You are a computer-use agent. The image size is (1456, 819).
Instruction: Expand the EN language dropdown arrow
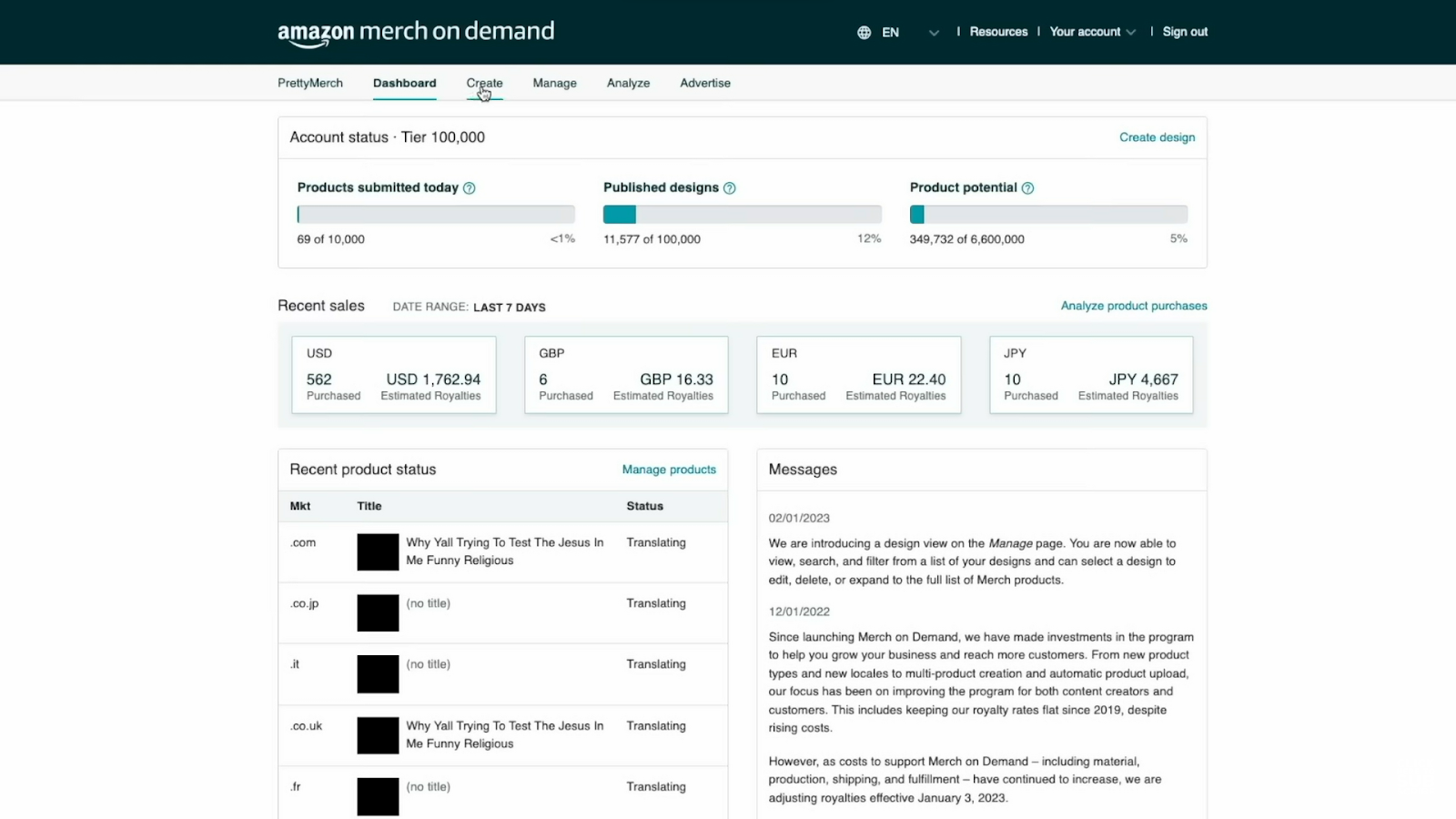[x=934, y=33]
